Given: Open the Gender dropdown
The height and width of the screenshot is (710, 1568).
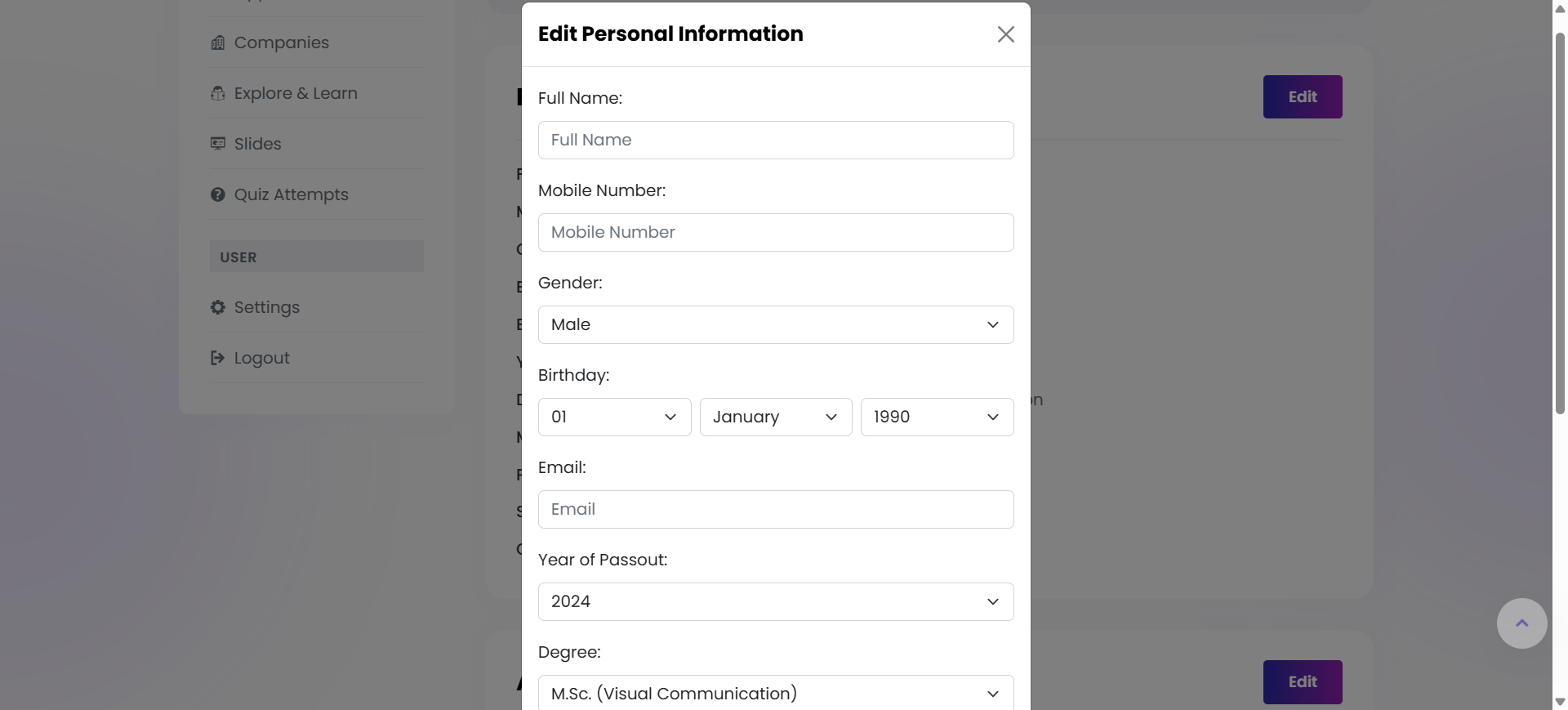Looking at the screenshot, I should pyautogui.click(x=775, y=324).
